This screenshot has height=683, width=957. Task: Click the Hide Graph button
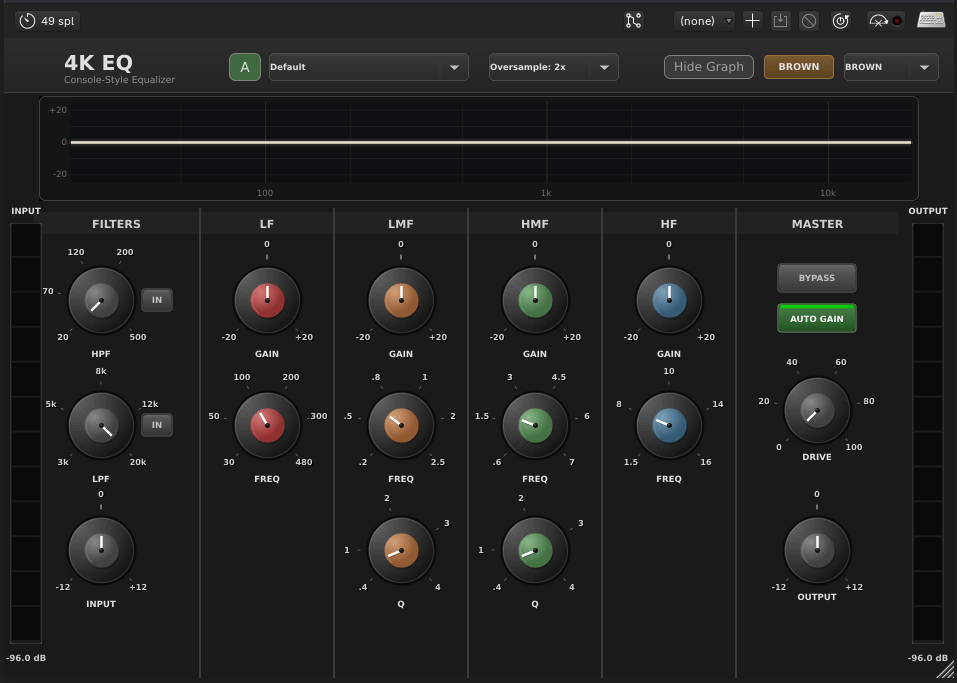(708, 66)
